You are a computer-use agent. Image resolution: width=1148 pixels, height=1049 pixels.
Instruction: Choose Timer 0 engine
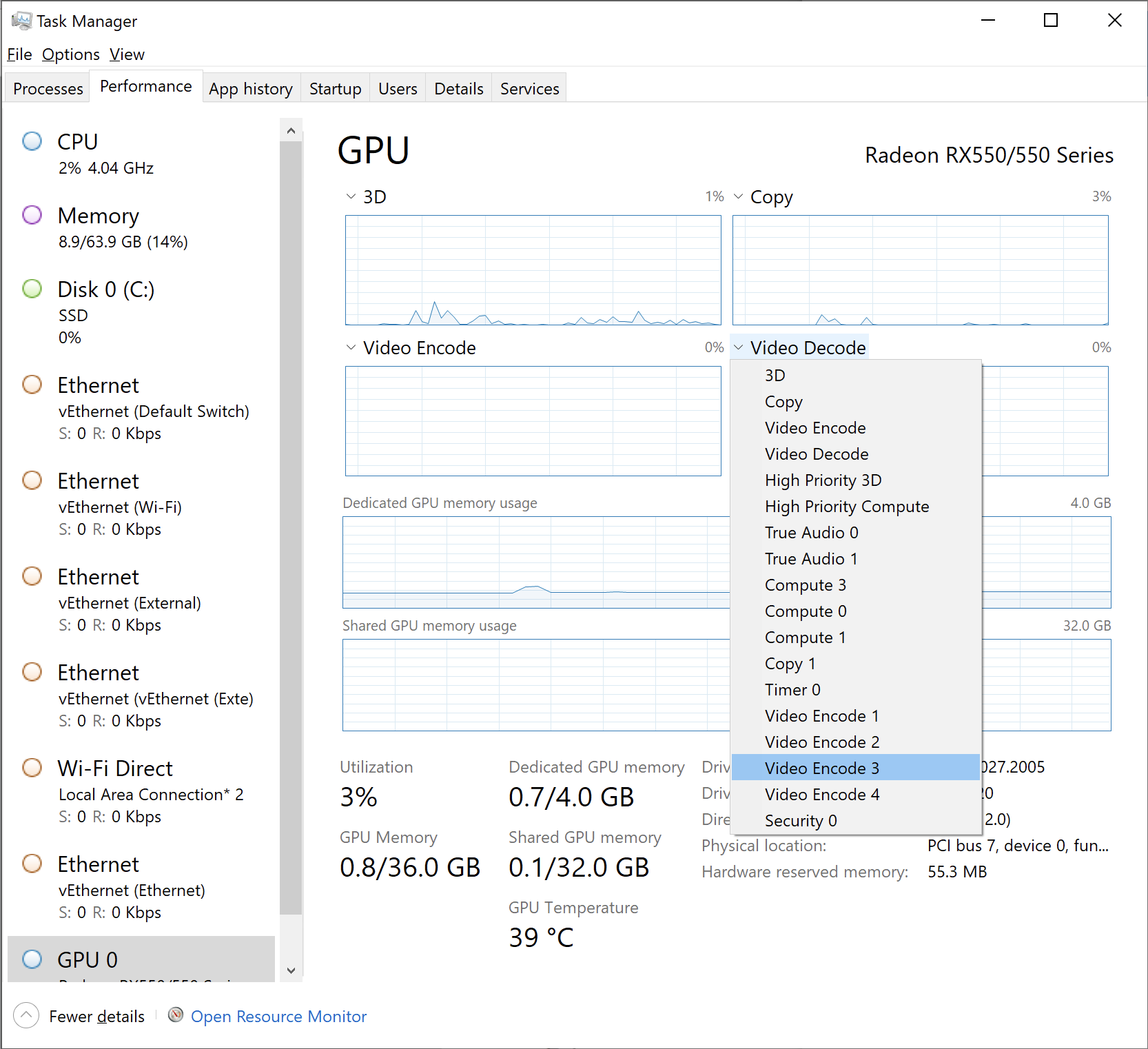click(x=856, y=690)
